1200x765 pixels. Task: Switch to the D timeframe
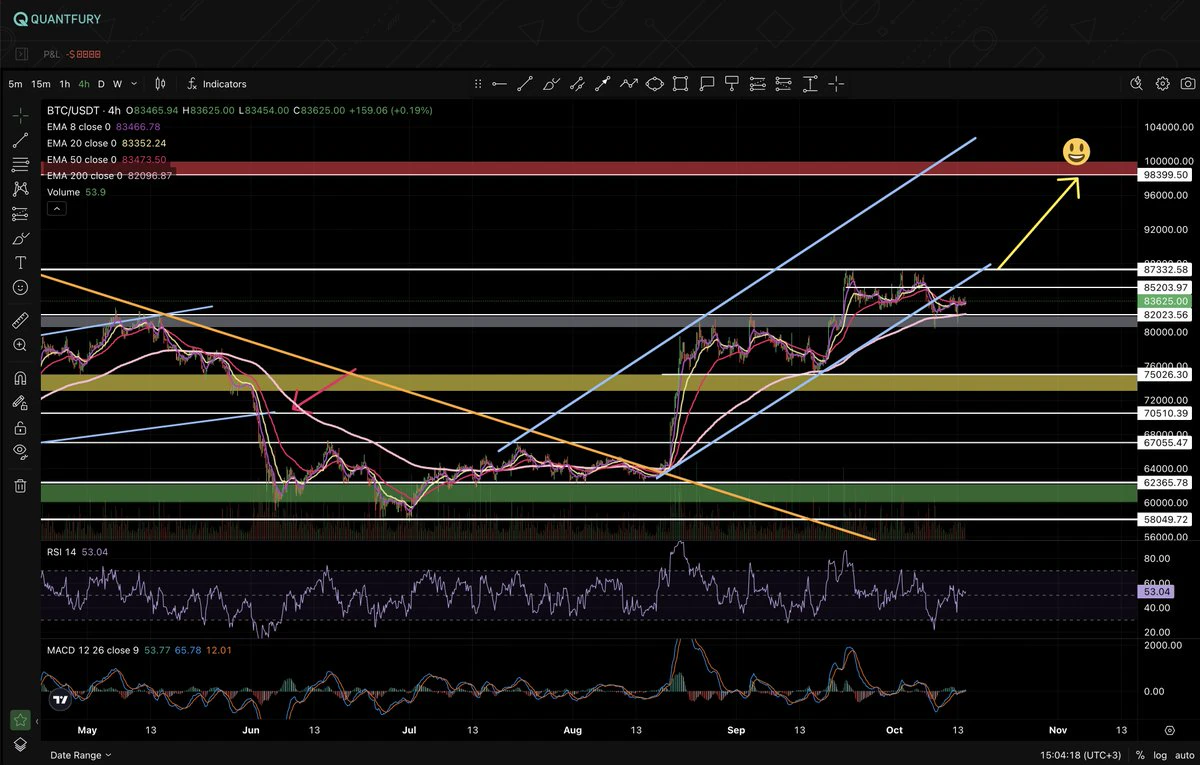click(x=101, y=84)
